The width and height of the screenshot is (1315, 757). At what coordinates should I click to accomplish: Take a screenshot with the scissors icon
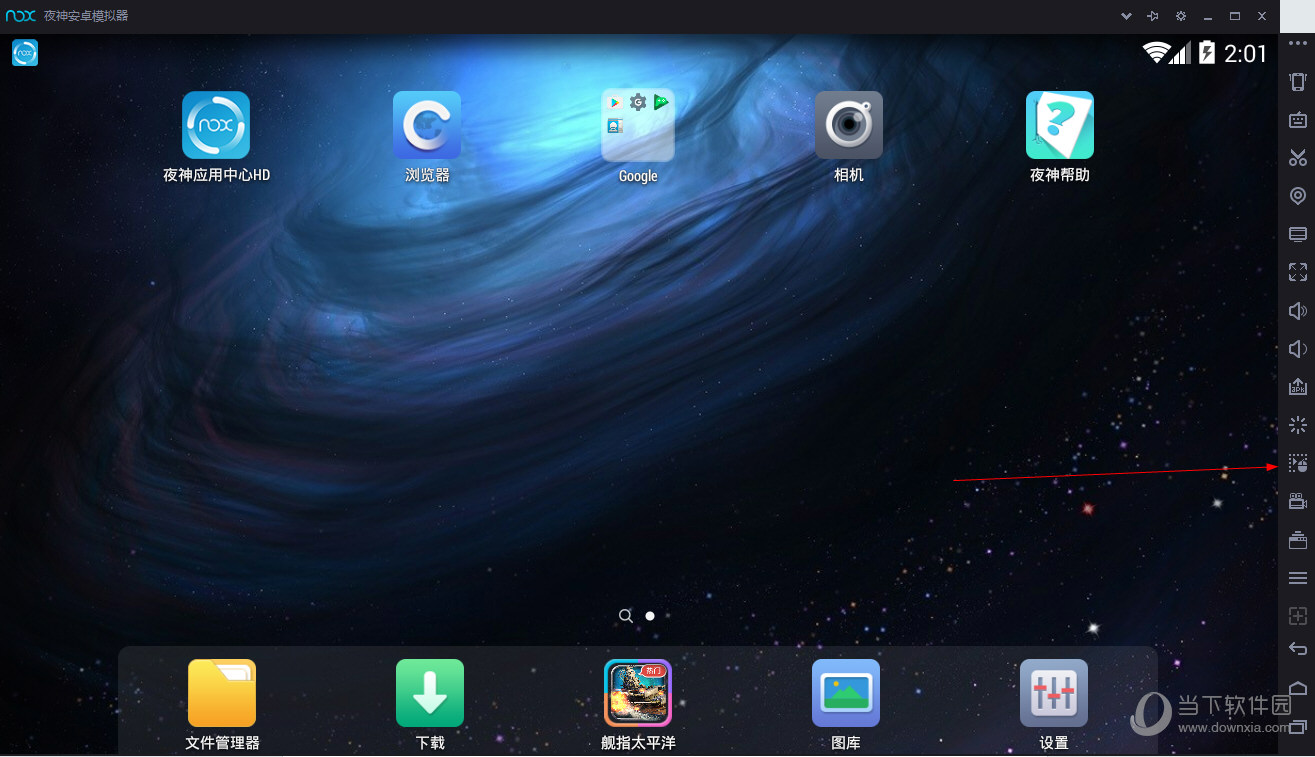(x=1297, y=158)
